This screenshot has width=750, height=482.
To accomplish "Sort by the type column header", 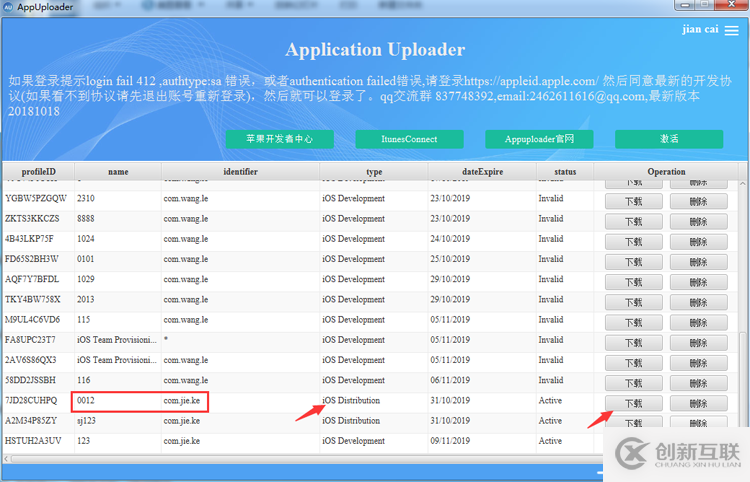I will 374,172.
